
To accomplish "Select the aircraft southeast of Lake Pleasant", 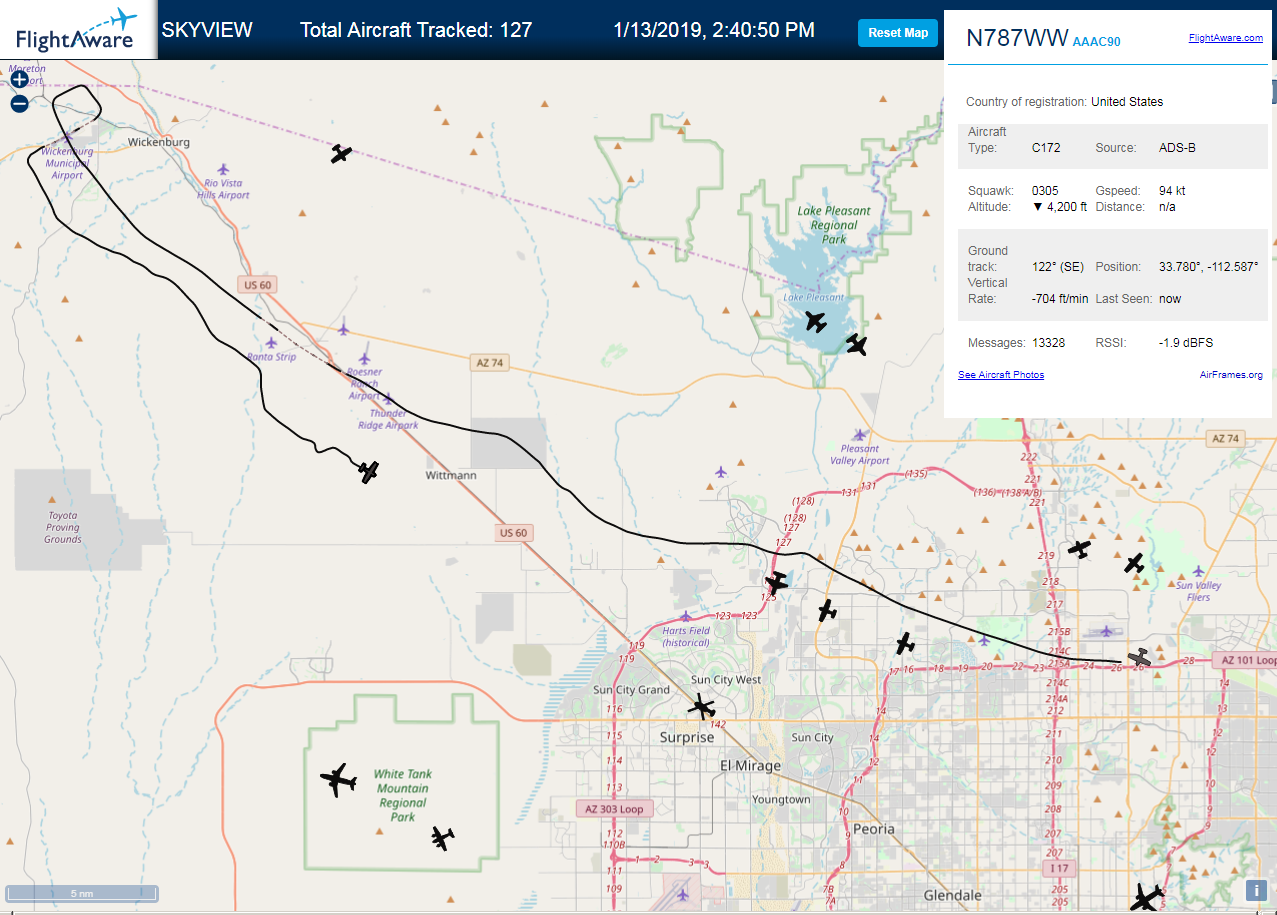I will [x=856, y=345].
